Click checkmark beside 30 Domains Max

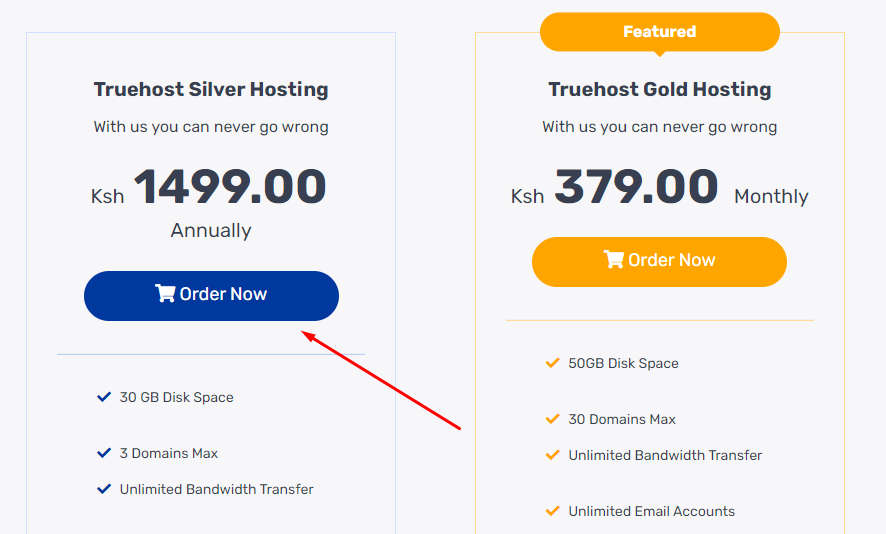click(x=552, y=419)
